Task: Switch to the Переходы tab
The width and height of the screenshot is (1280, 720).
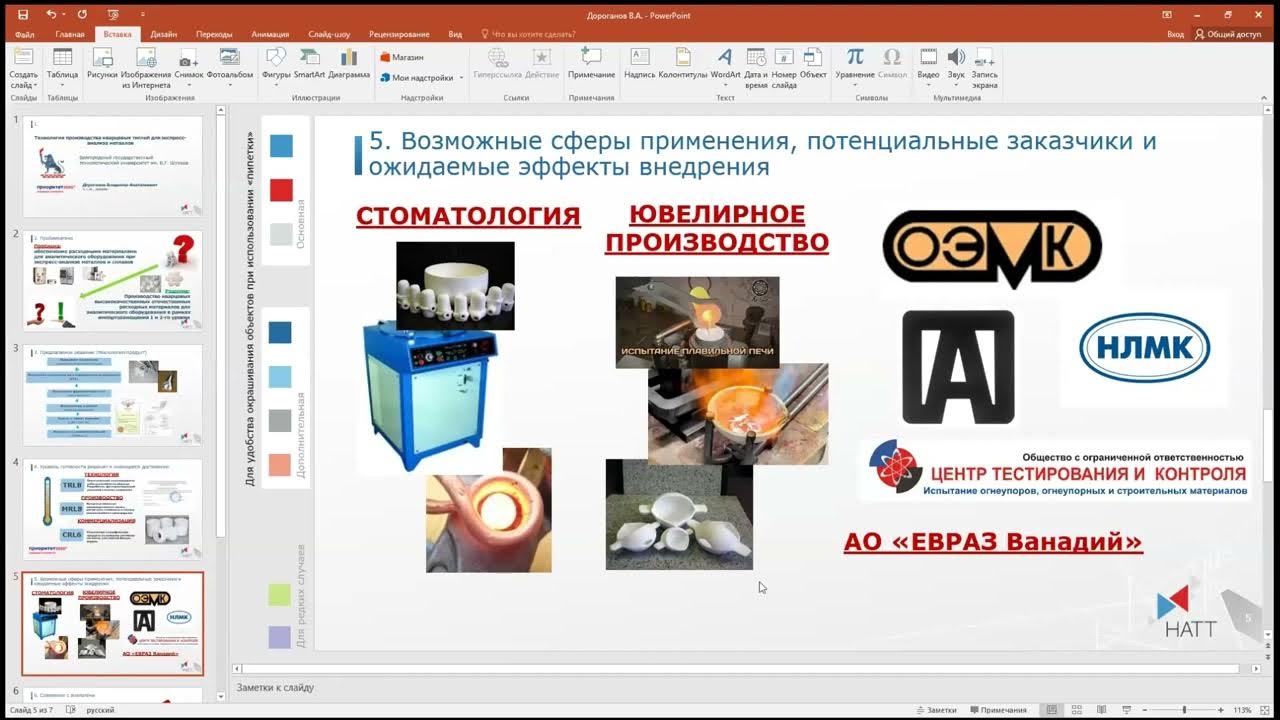Action: coord(214,34)
